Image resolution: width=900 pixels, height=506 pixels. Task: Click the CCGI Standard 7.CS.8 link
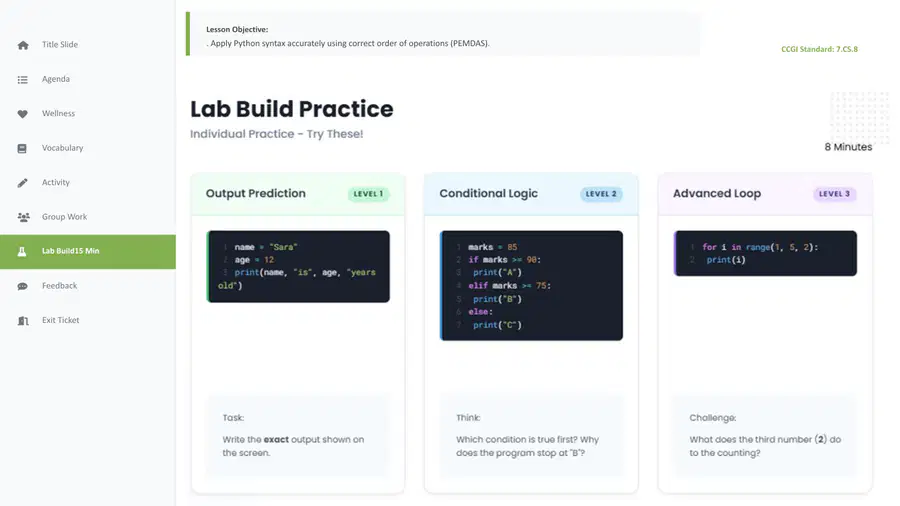point(819,49)
